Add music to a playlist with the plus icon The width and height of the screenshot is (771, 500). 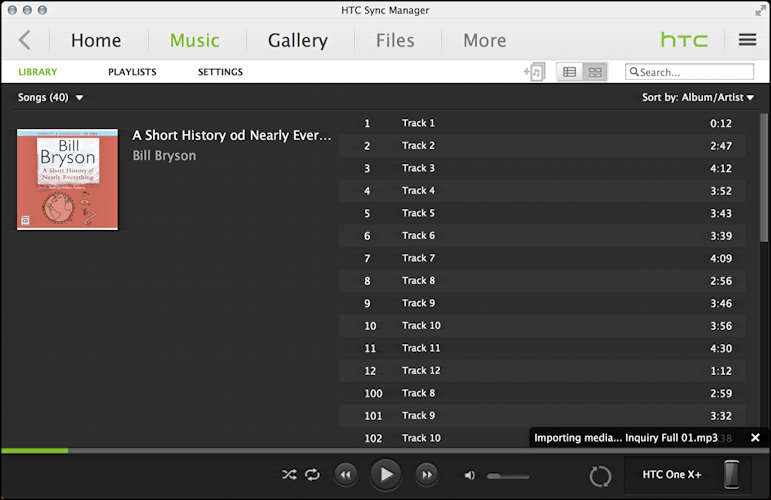[x=534, y=72]
